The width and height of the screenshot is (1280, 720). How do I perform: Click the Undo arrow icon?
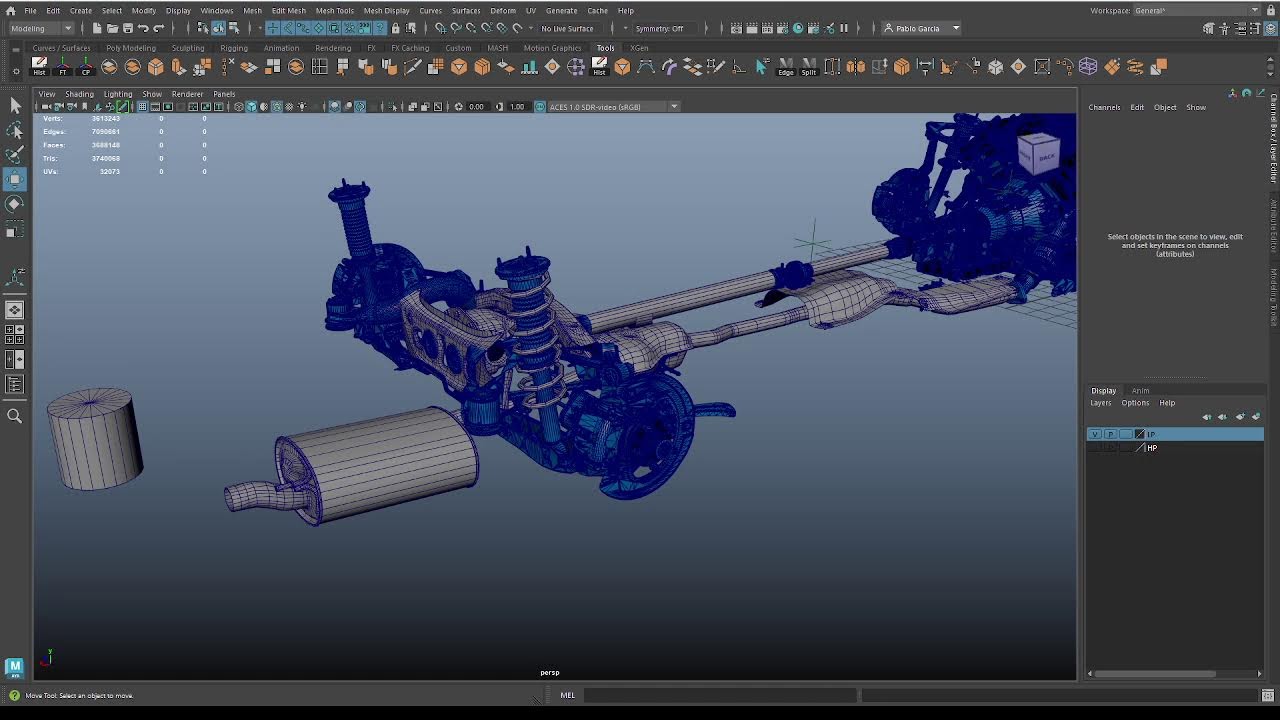click(x=143, y=28)
